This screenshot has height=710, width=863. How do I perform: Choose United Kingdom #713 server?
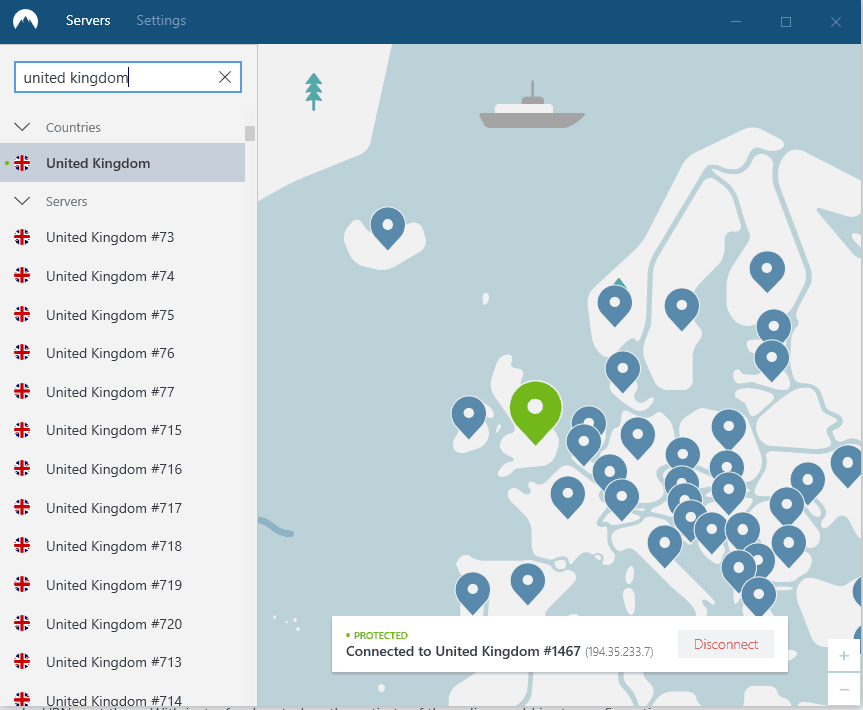pyautogui.click(x=122, y=662)
